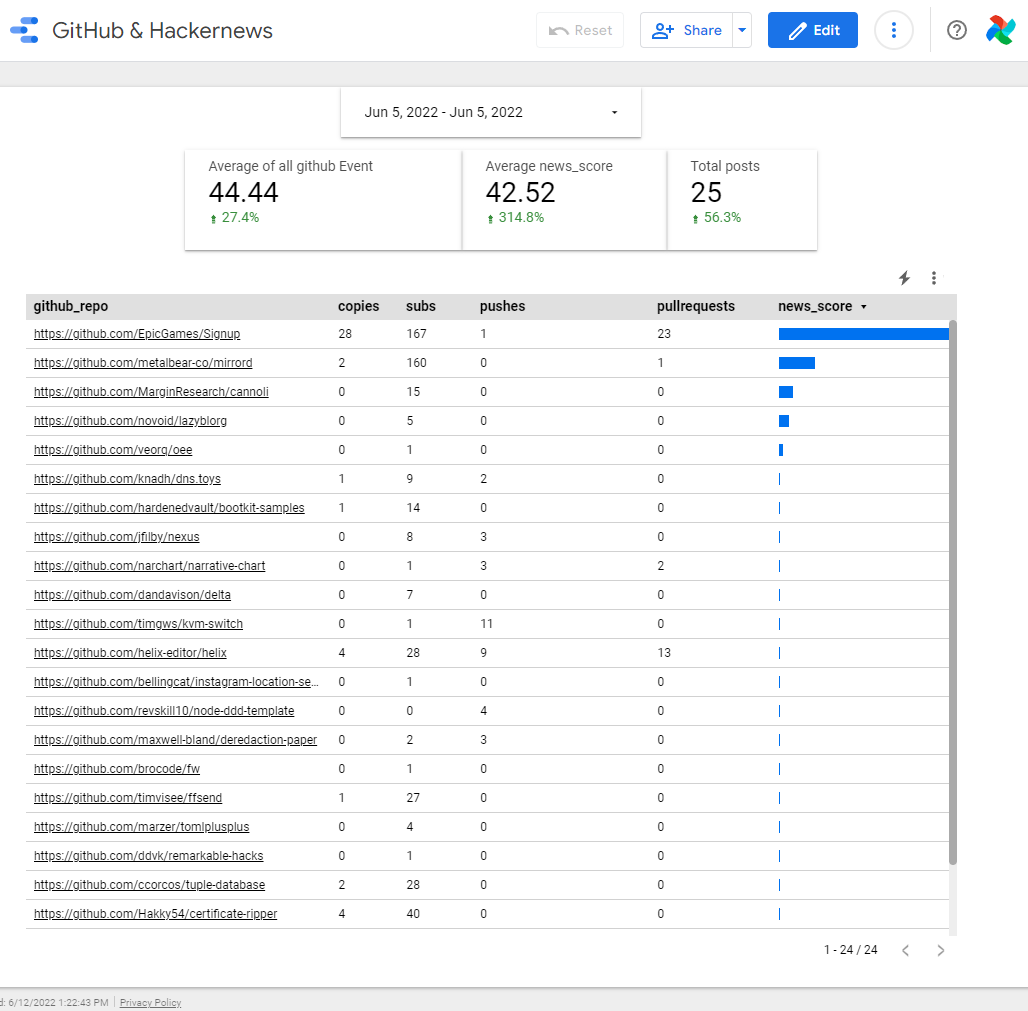This screenshot has height=1011, width=1028.
Task: Expand the Share options dropdown arrow
Action: [742, 30]
